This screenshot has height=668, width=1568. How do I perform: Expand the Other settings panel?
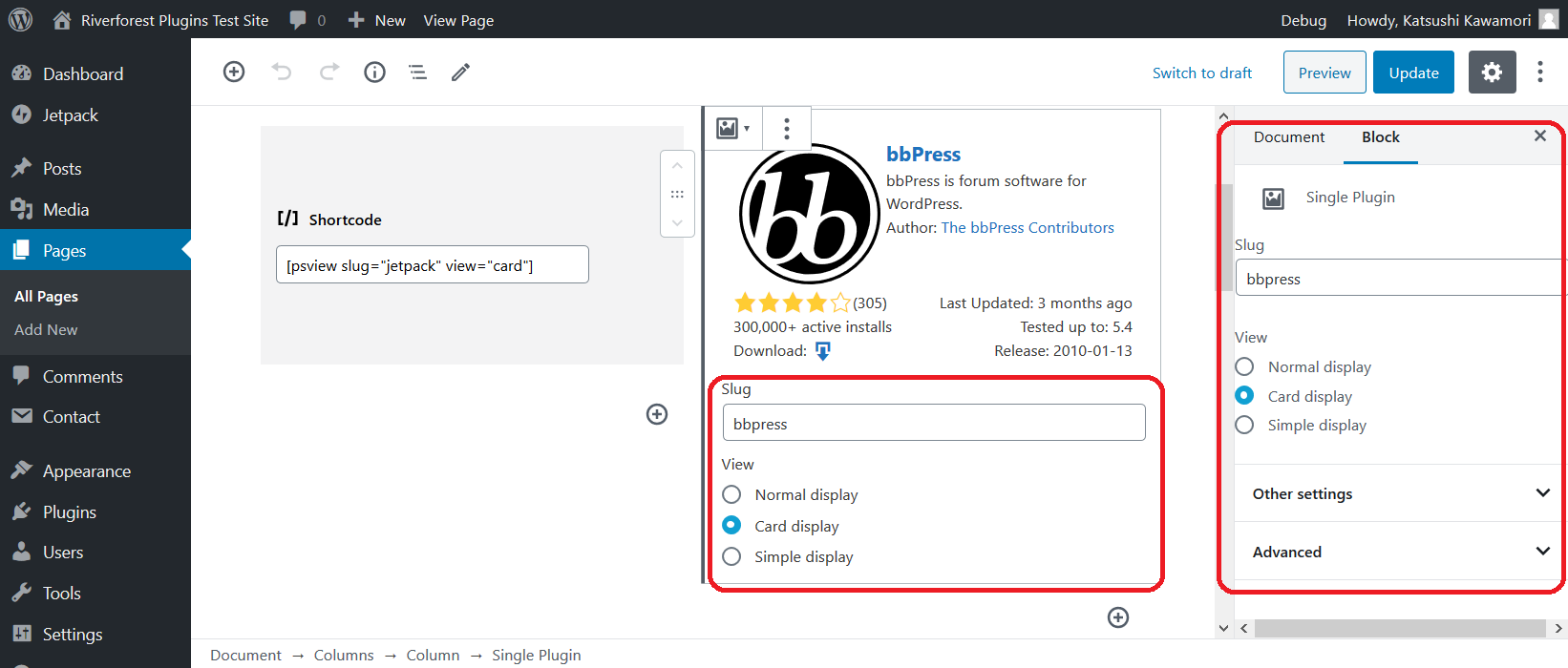pyautogui.click(x=1400, y=493)
